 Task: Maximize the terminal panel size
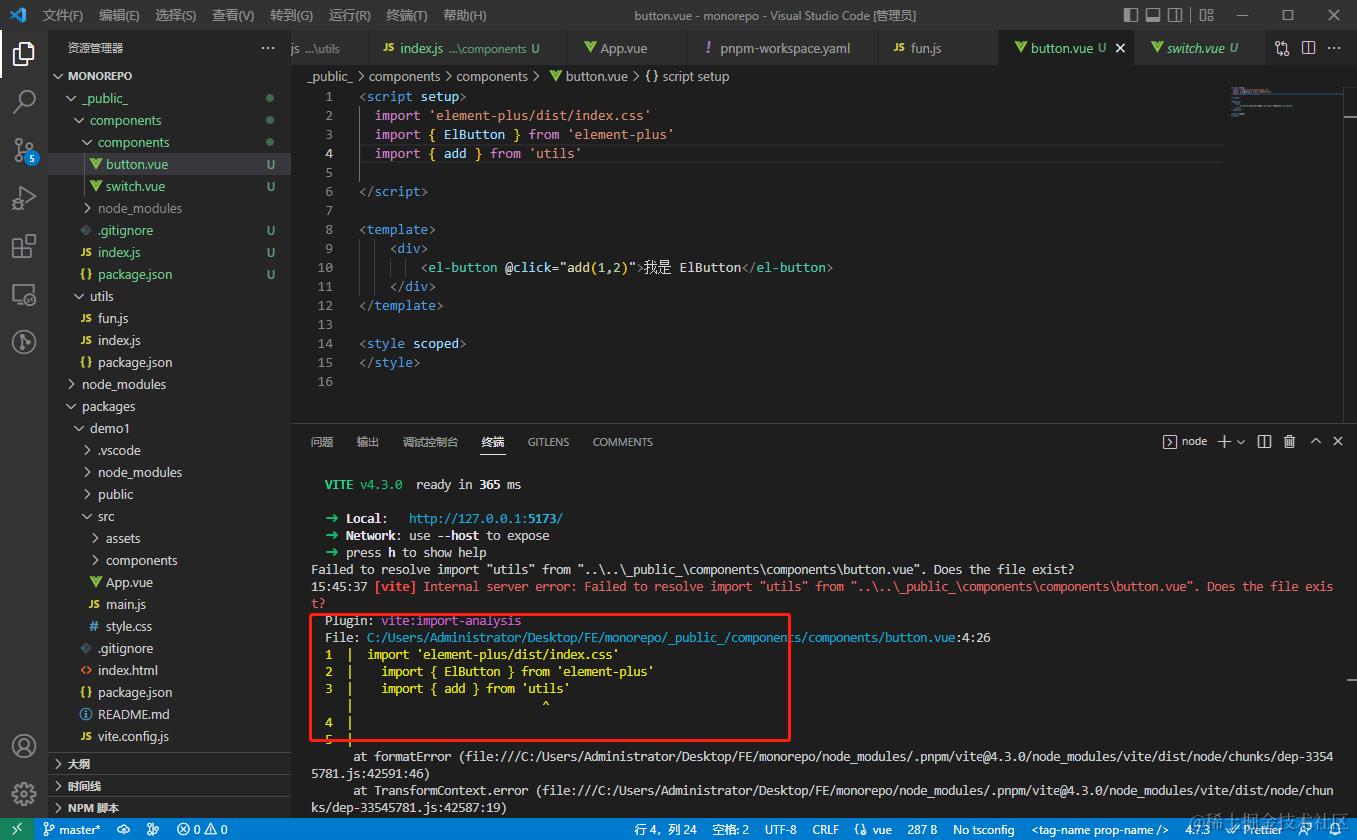click(x=1315, y=442)
